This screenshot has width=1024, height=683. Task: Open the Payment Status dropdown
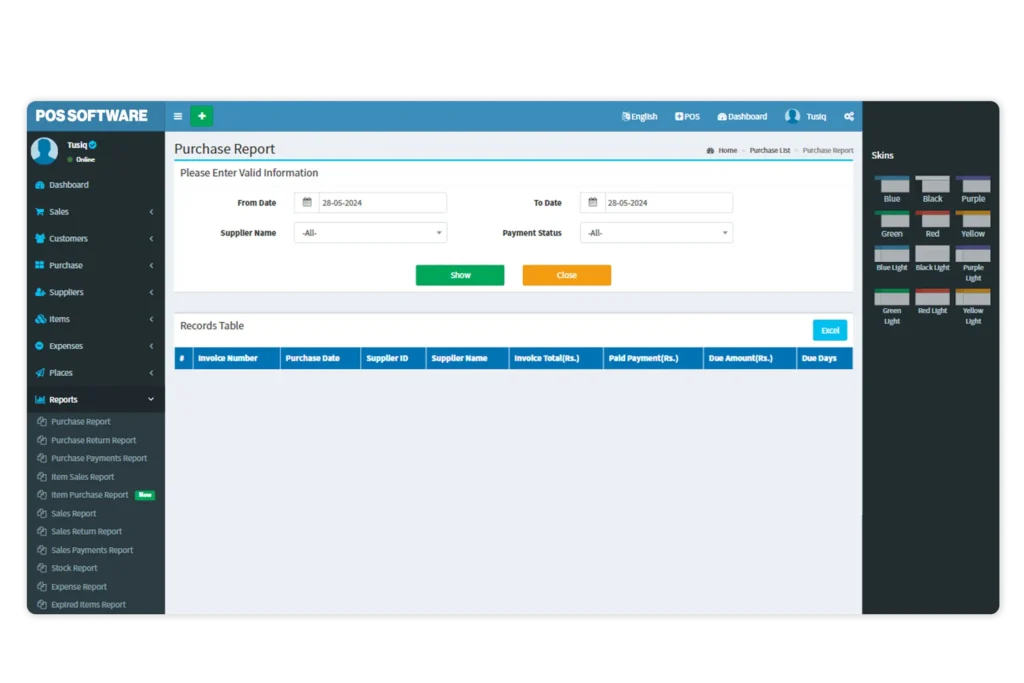[x=656, y=233]
